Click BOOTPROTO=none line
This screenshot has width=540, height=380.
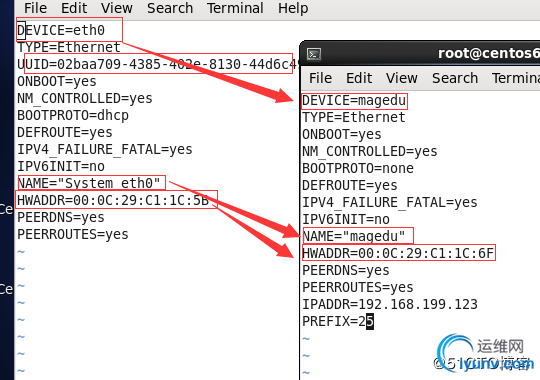(x=358, y=168)
